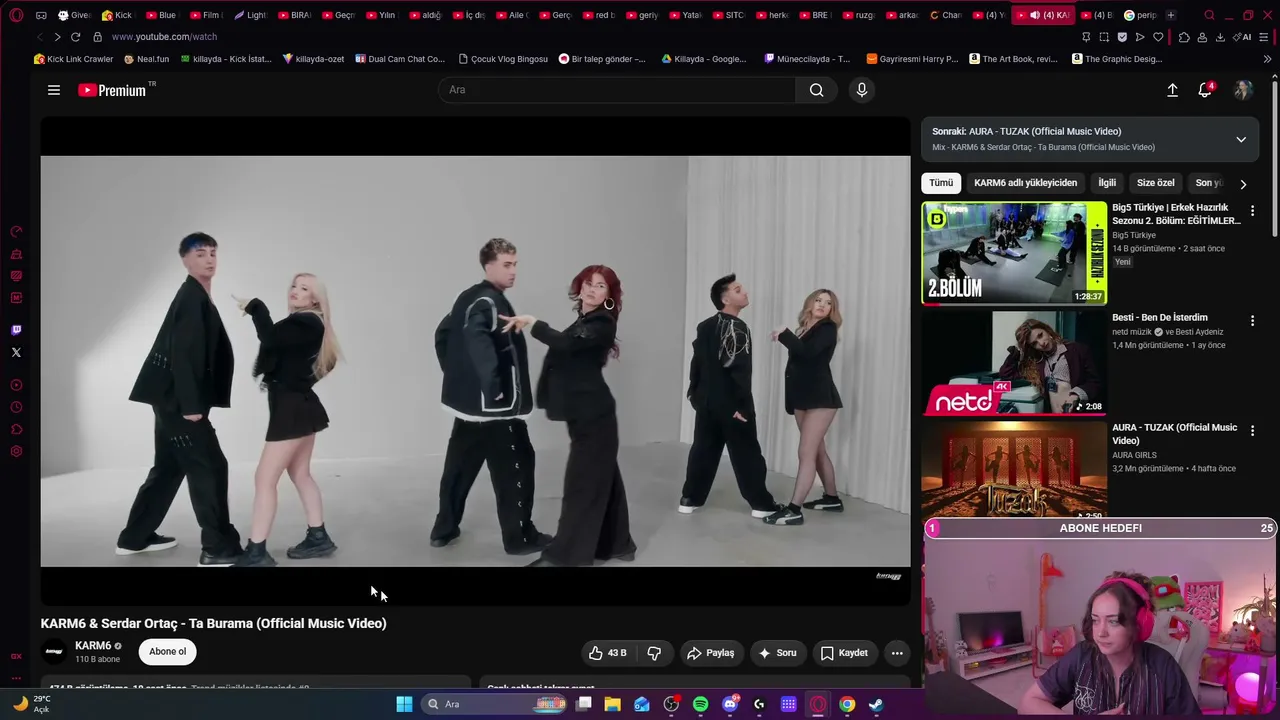Click the YouTube search input field
1280x720 pixels.
click(617, 90)
